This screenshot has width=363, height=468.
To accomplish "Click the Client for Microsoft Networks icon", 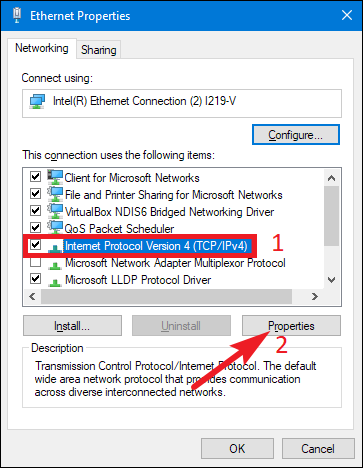I will click(55, 177).
